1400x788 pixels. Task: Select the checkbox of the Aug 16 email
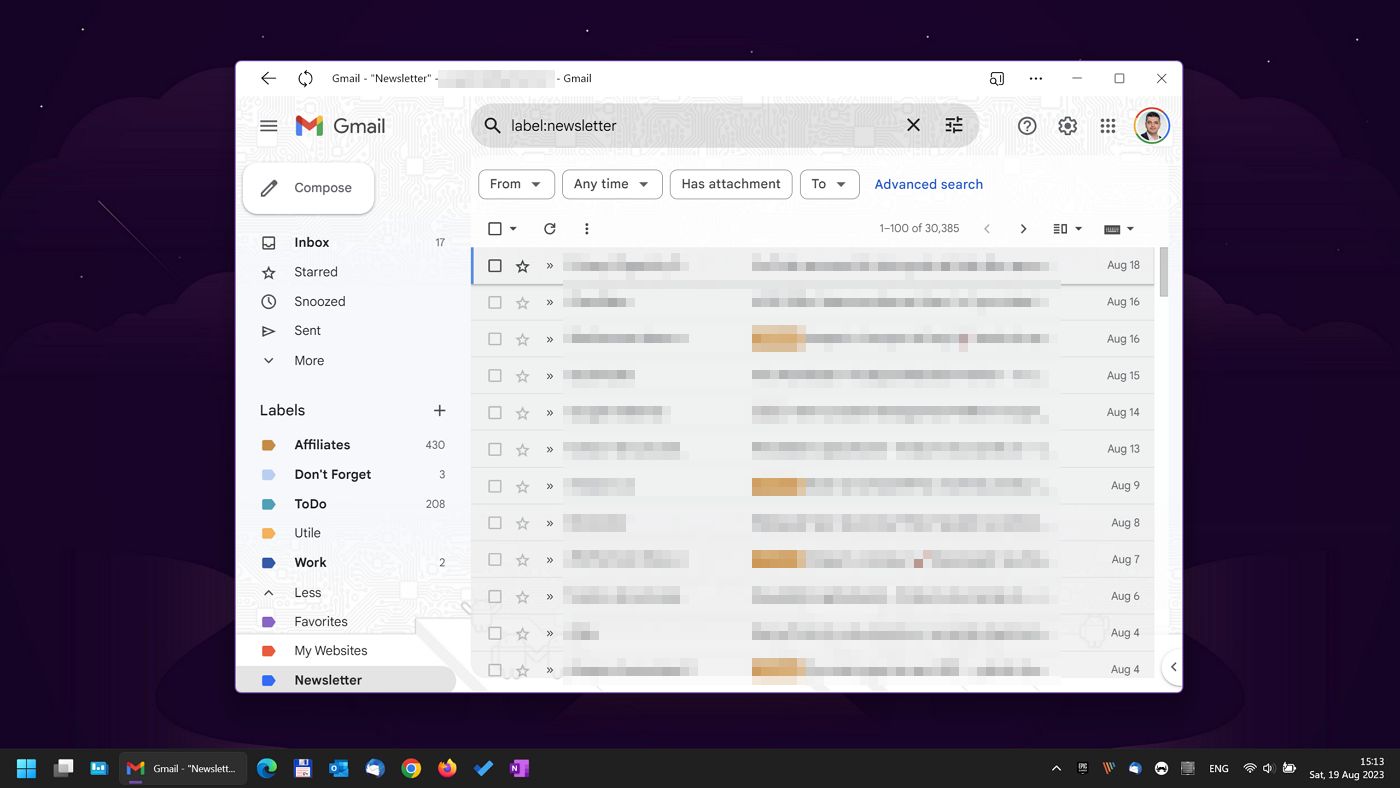[494, 301]
